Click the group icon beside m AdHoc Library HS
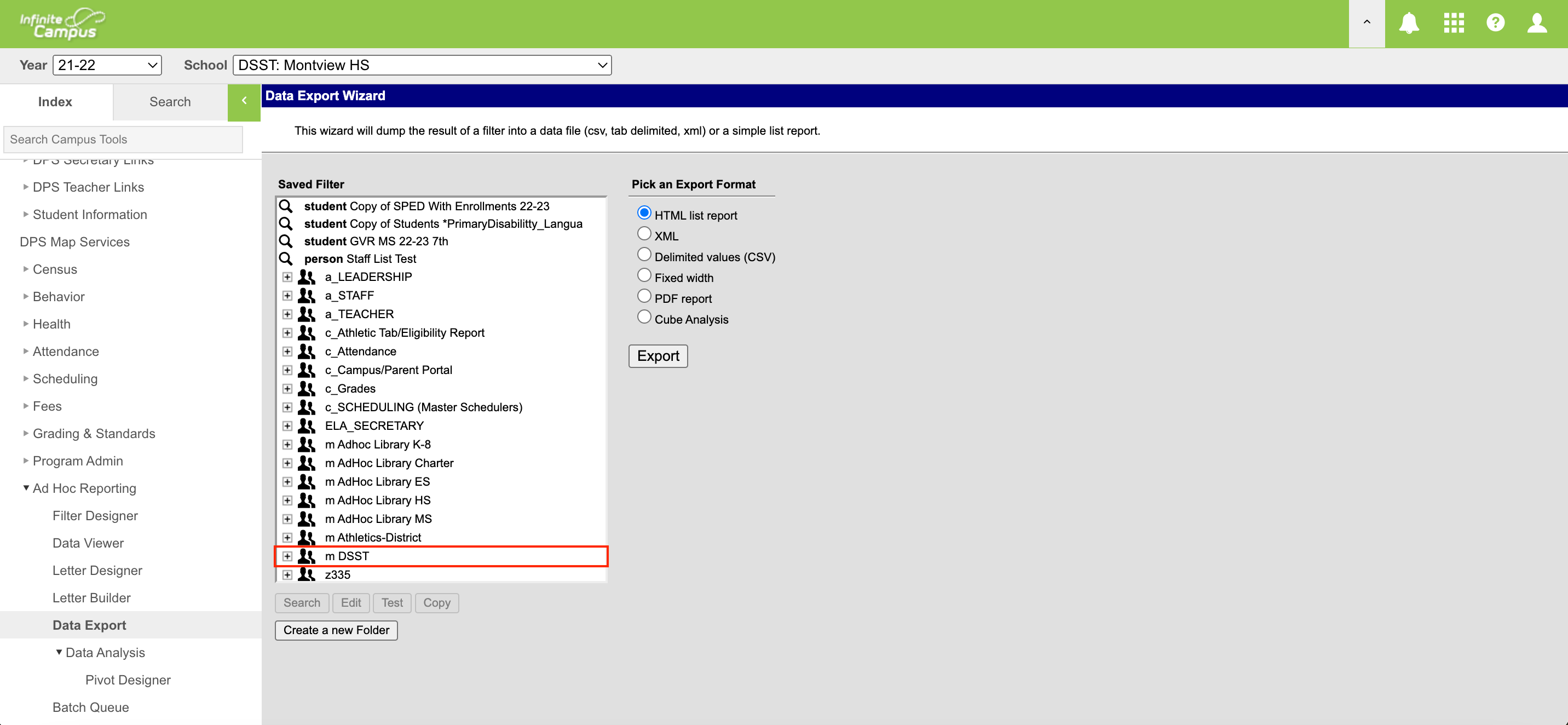 pyautogui.click(x=307, y=500)
